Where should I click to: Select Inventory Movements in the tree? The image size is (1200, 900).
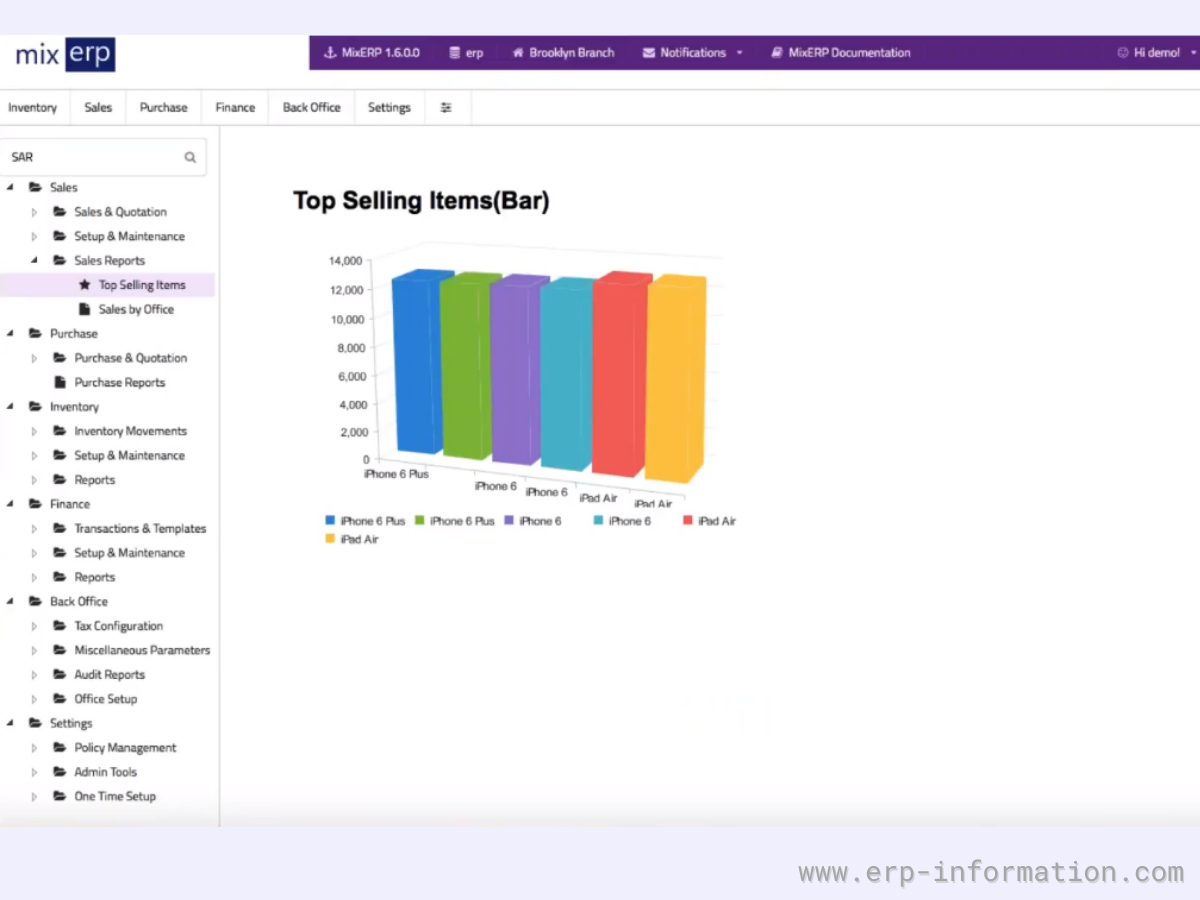pyautogui.click(x=131, y=431)
